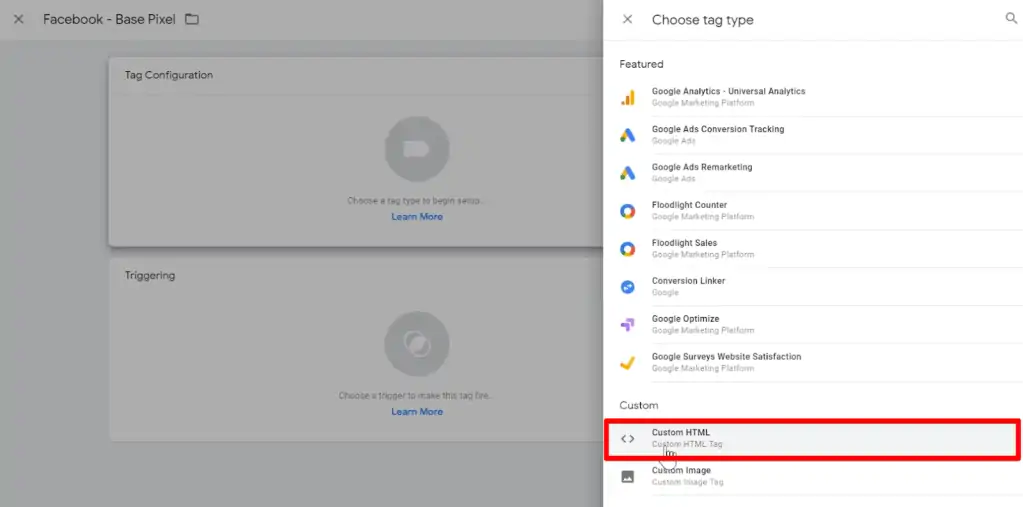
Task: Click the Triggering placeholder circle icon
Action: (417, 344)
